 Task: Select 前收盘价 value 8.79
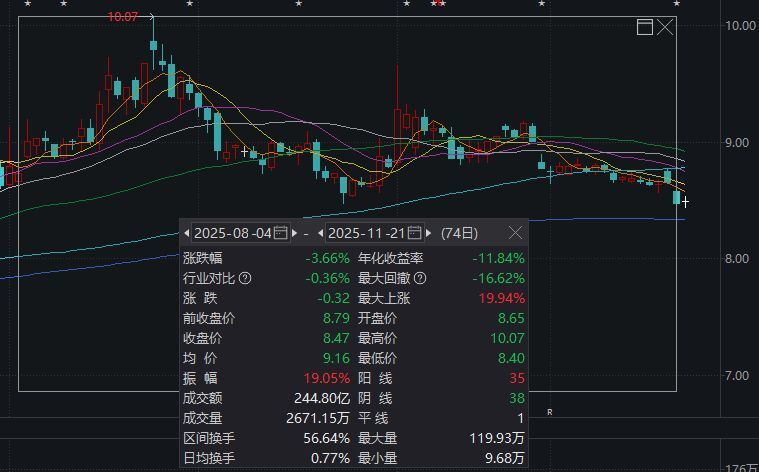coord(336,319)
